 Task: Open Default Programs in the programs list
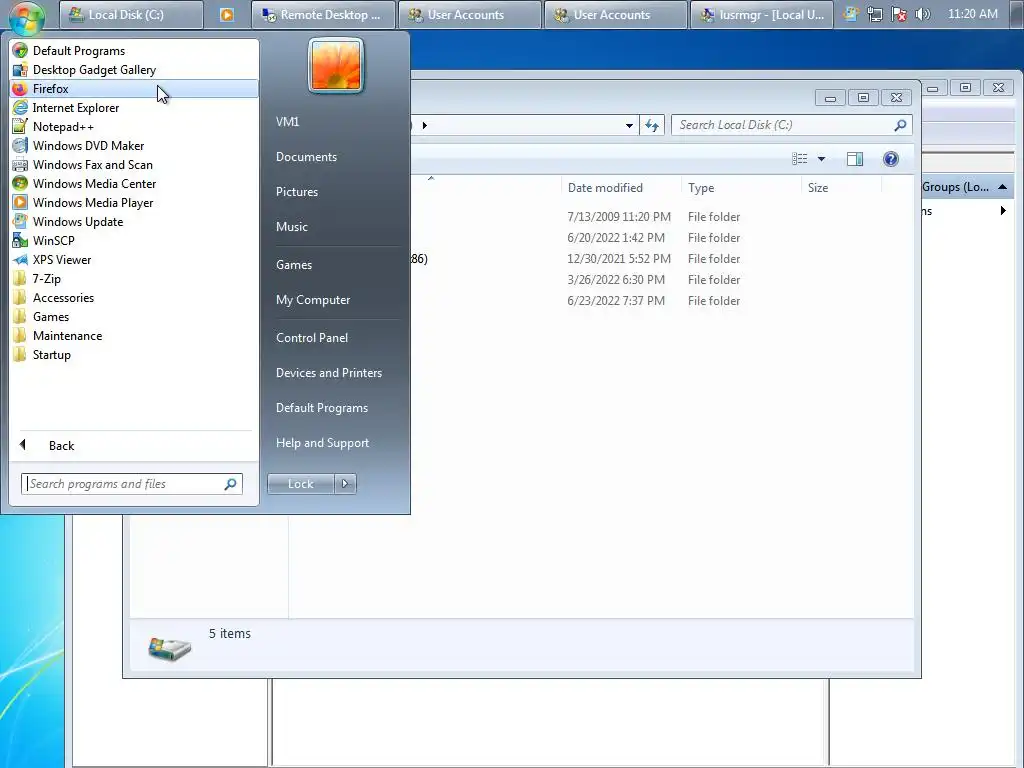(x=134, y=51)
